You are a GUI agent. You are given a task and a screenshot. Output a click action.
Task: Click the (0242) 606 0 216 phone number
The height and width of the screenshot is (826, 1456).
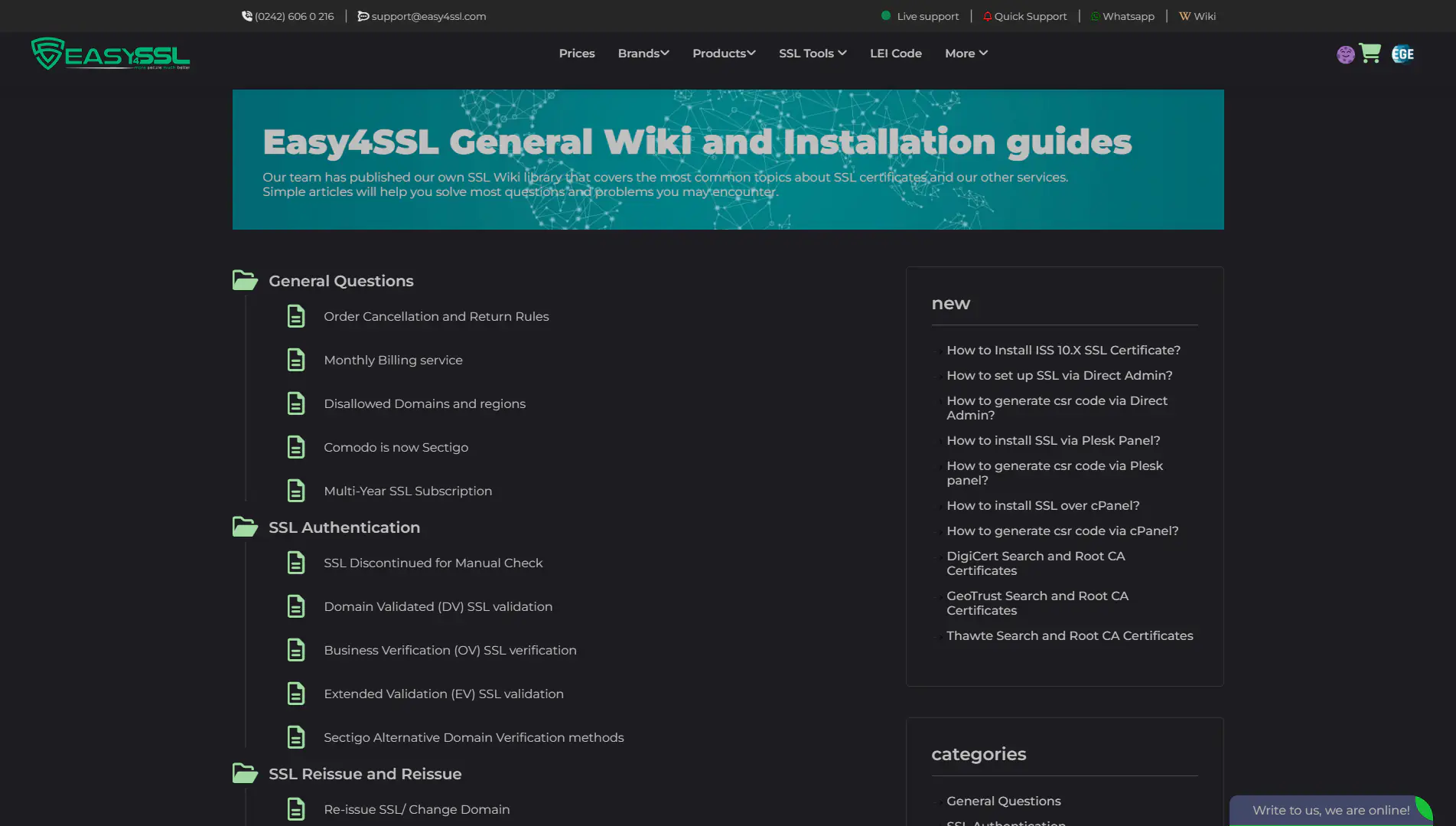pyautogui.click(x=294, y=16)
